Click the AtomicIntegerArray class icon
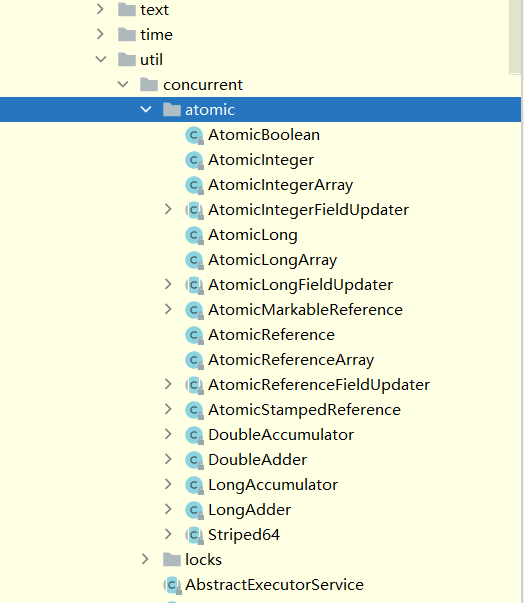 (194, 185)
